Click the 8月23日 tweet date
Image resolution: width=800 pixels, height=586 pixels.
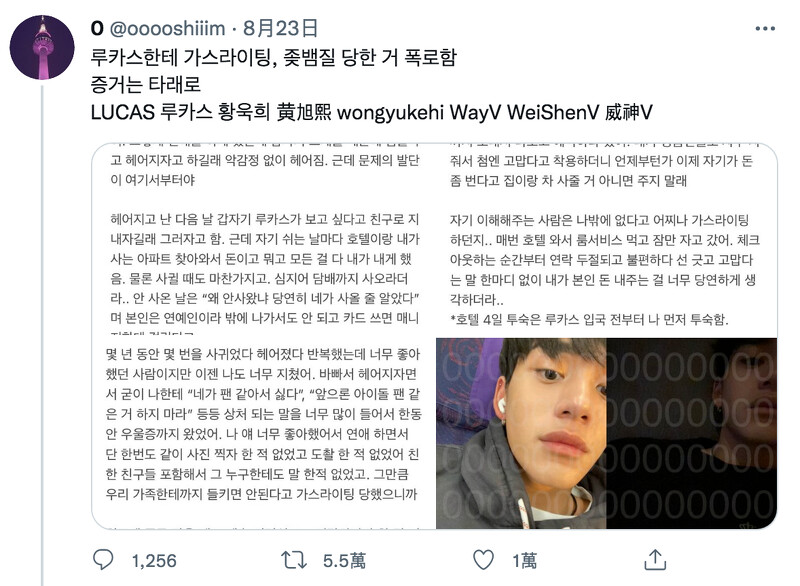coord(280,28)
